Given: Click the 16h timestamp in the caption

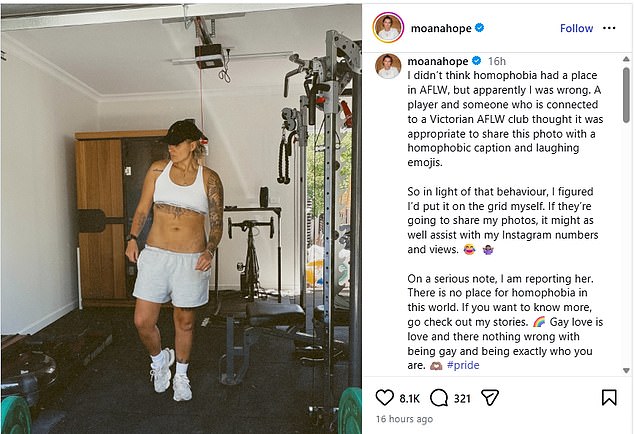Looking at the screenshot, I should [x=496, y=61].
